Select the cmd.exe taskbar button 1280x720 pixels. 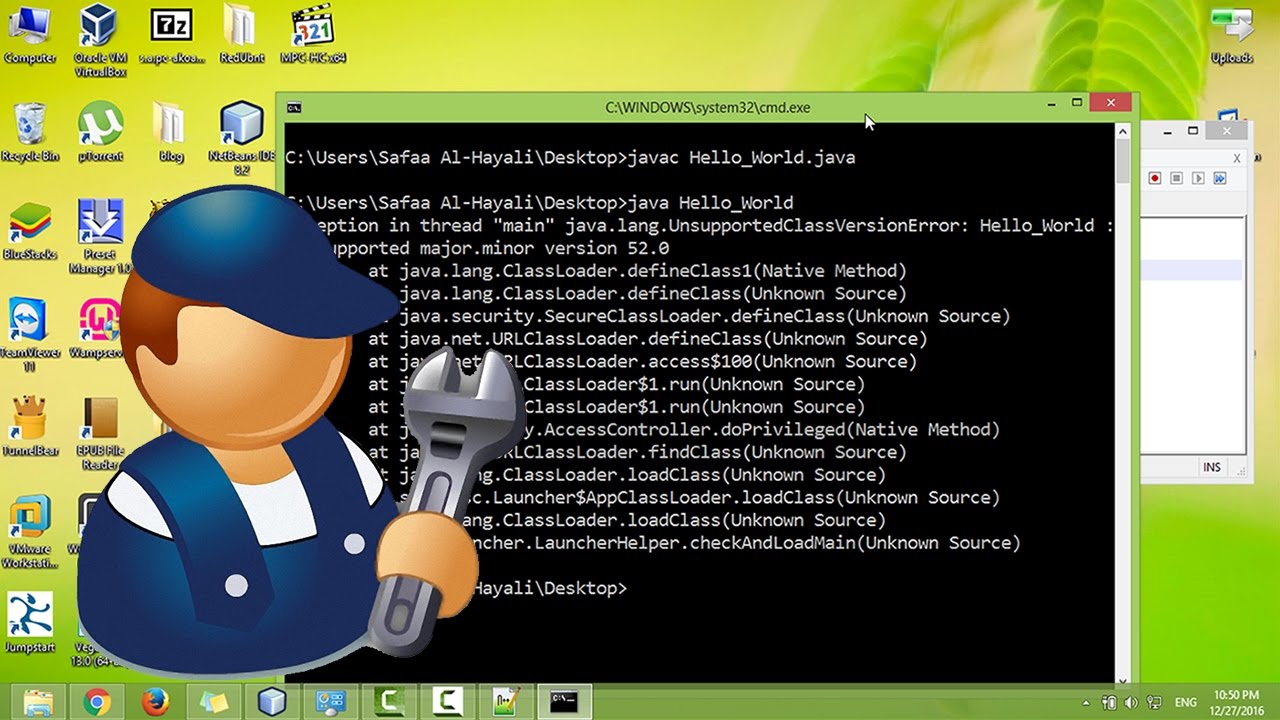click(x=564, y=702)
